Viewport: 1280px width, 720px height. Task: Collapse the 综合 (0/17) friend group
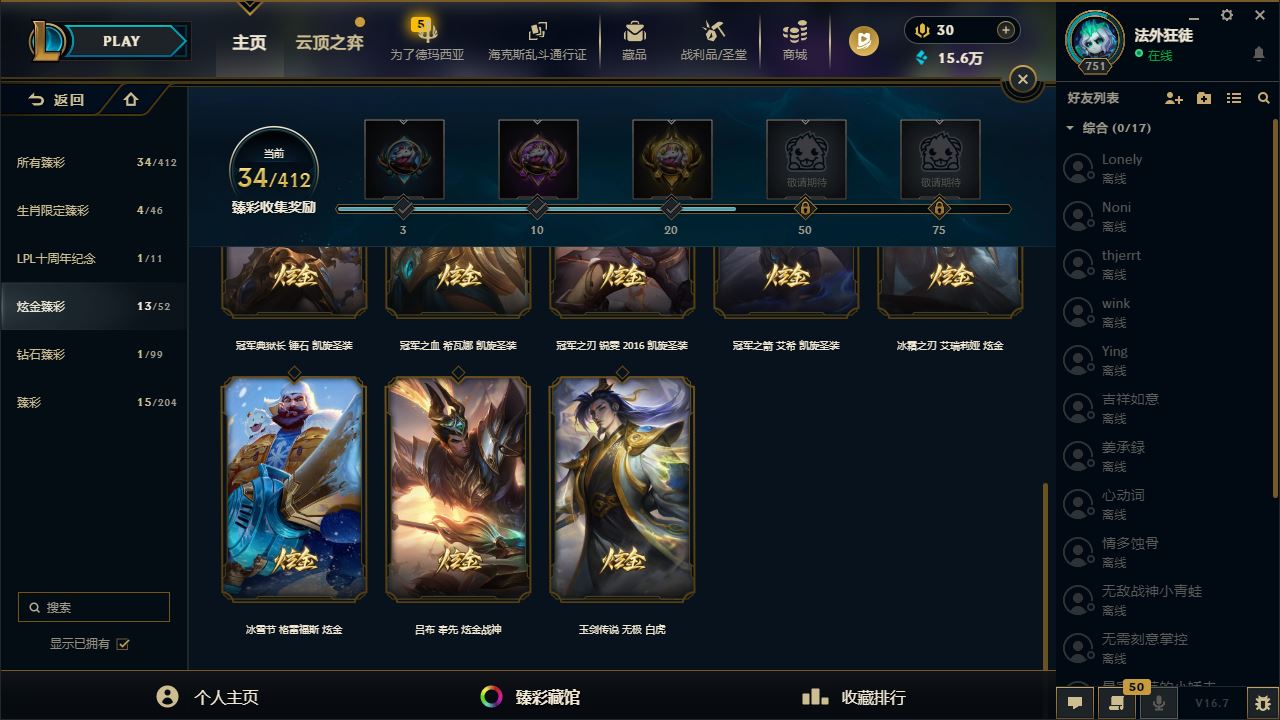1070,128
